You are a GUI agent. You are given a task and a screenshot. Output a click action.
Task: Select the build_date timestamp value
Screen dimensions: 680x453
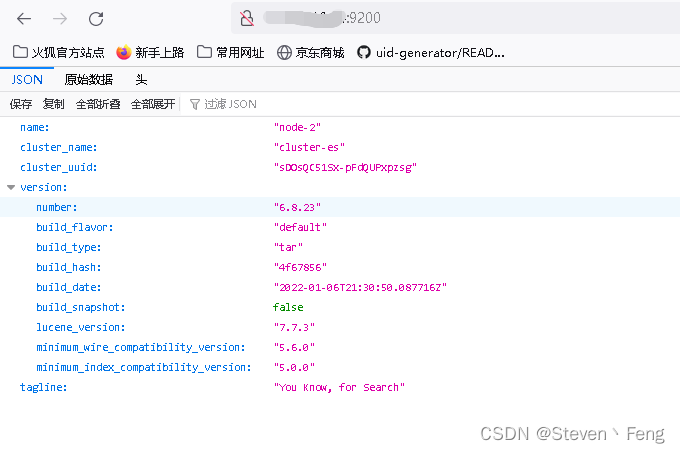click(360, 287)
